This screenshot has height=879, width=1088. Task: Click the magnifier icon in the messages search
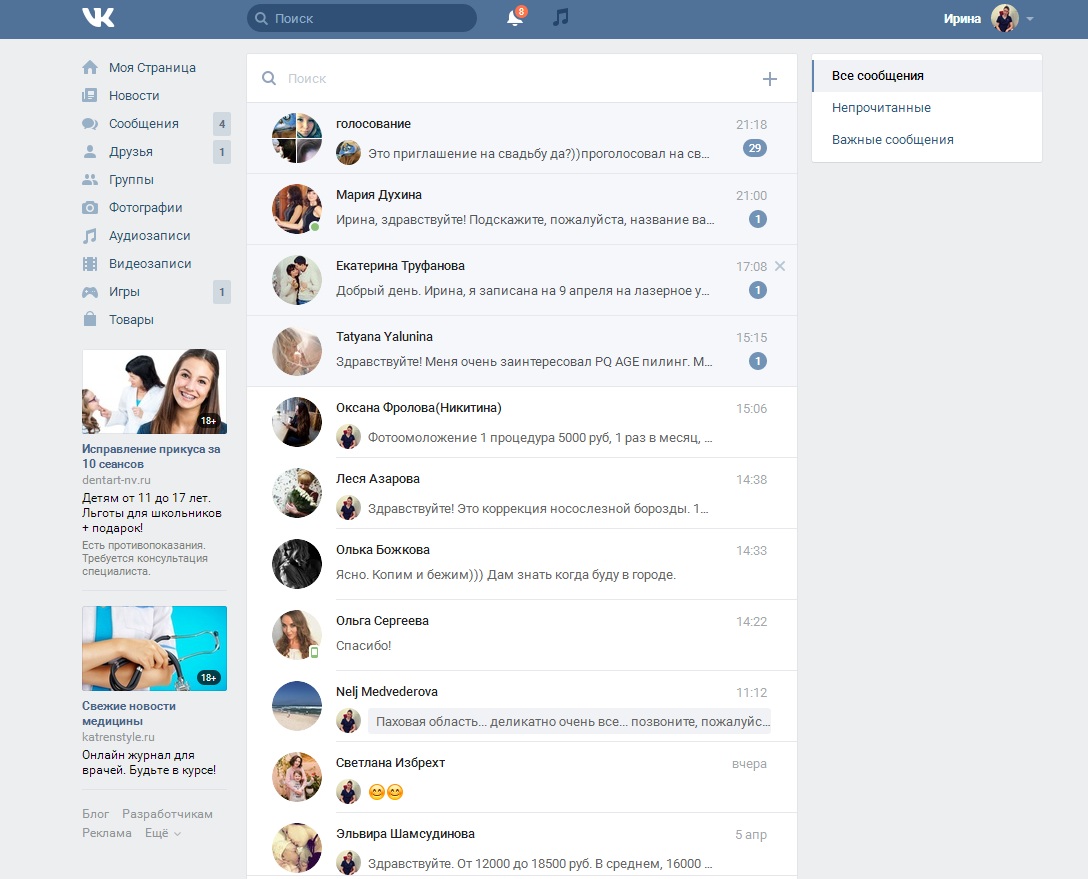pos(269,78)
